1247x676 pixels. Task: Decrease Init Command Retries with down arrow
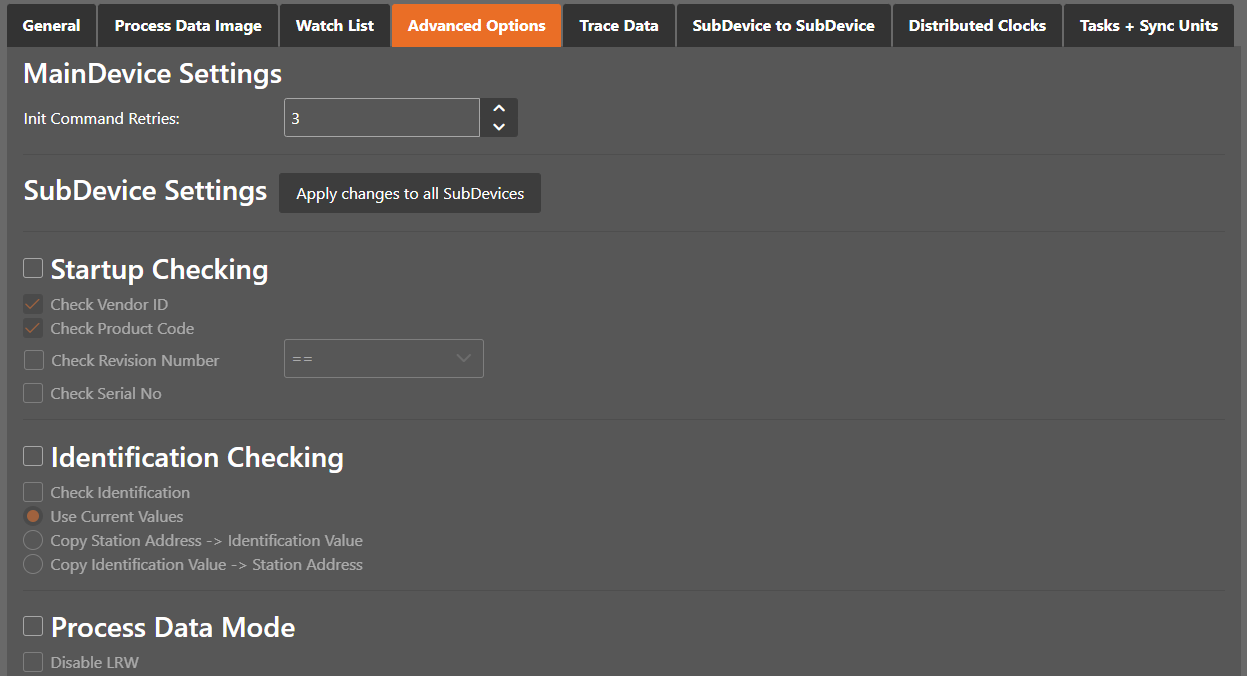pos(499,128)
